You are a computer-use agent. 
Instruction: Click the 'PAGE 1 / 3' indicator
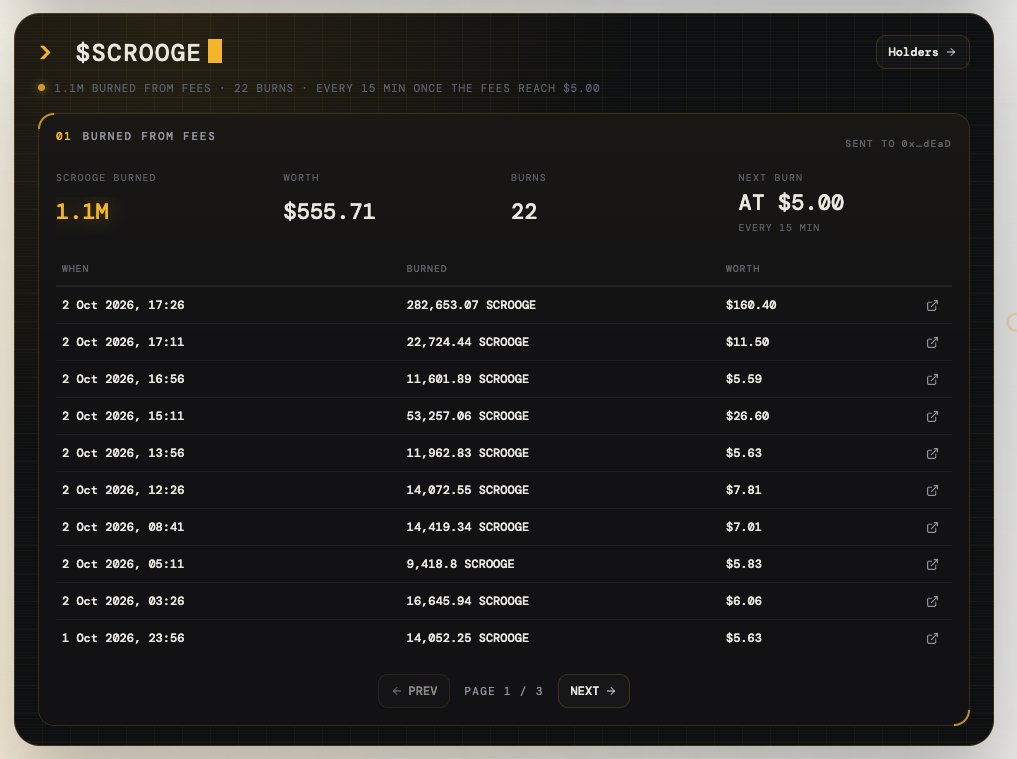click(x=503, y=691)
